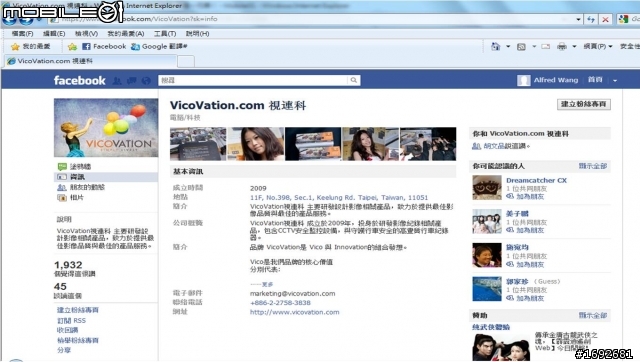Image resolution: width=640 pixels, height=362 pixels.
Task: Open Dreamcatcher CX profile link
Action: click(x=536, y=180)
